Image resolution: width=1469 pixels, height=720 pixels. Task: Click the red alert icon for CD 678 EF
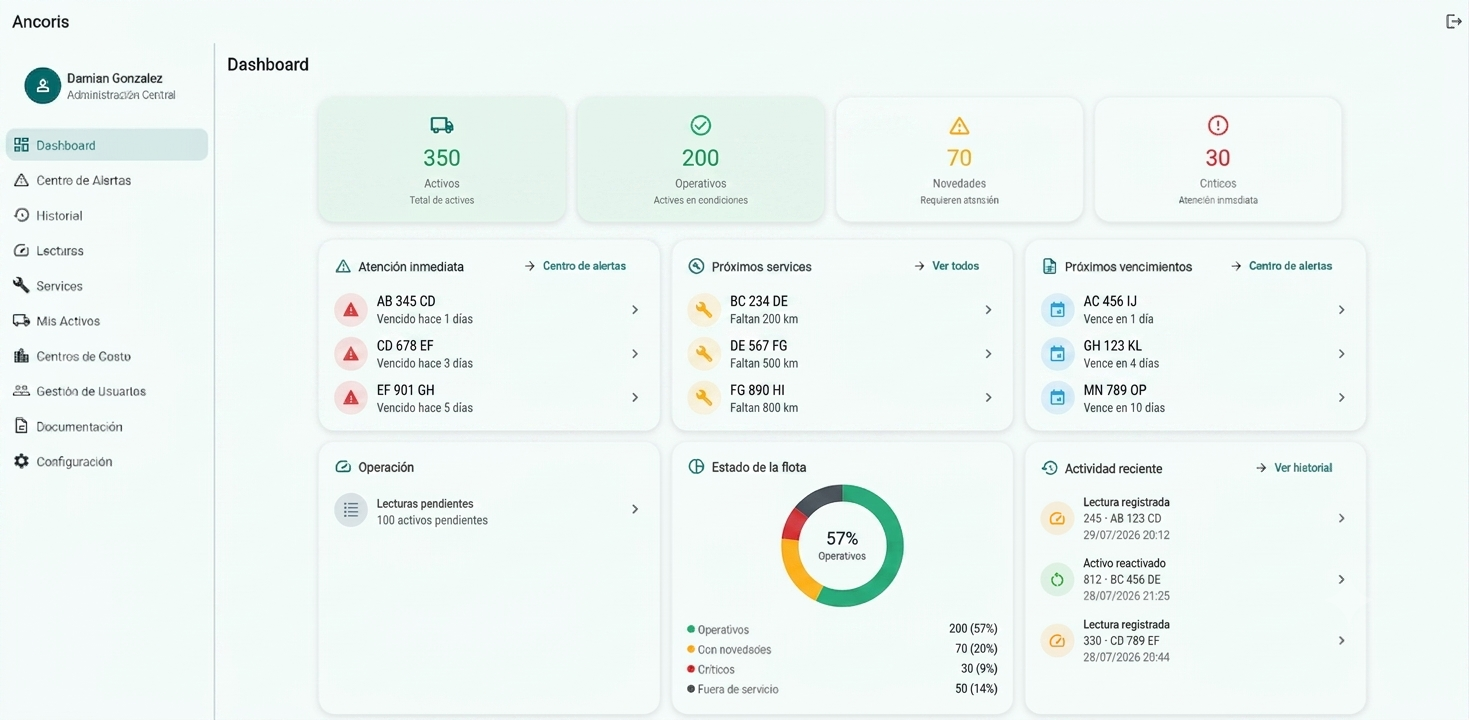[351, 354]
